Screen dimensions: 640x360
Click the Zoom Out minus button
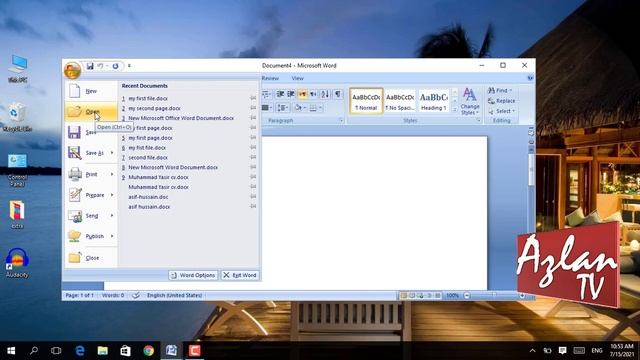467,295
